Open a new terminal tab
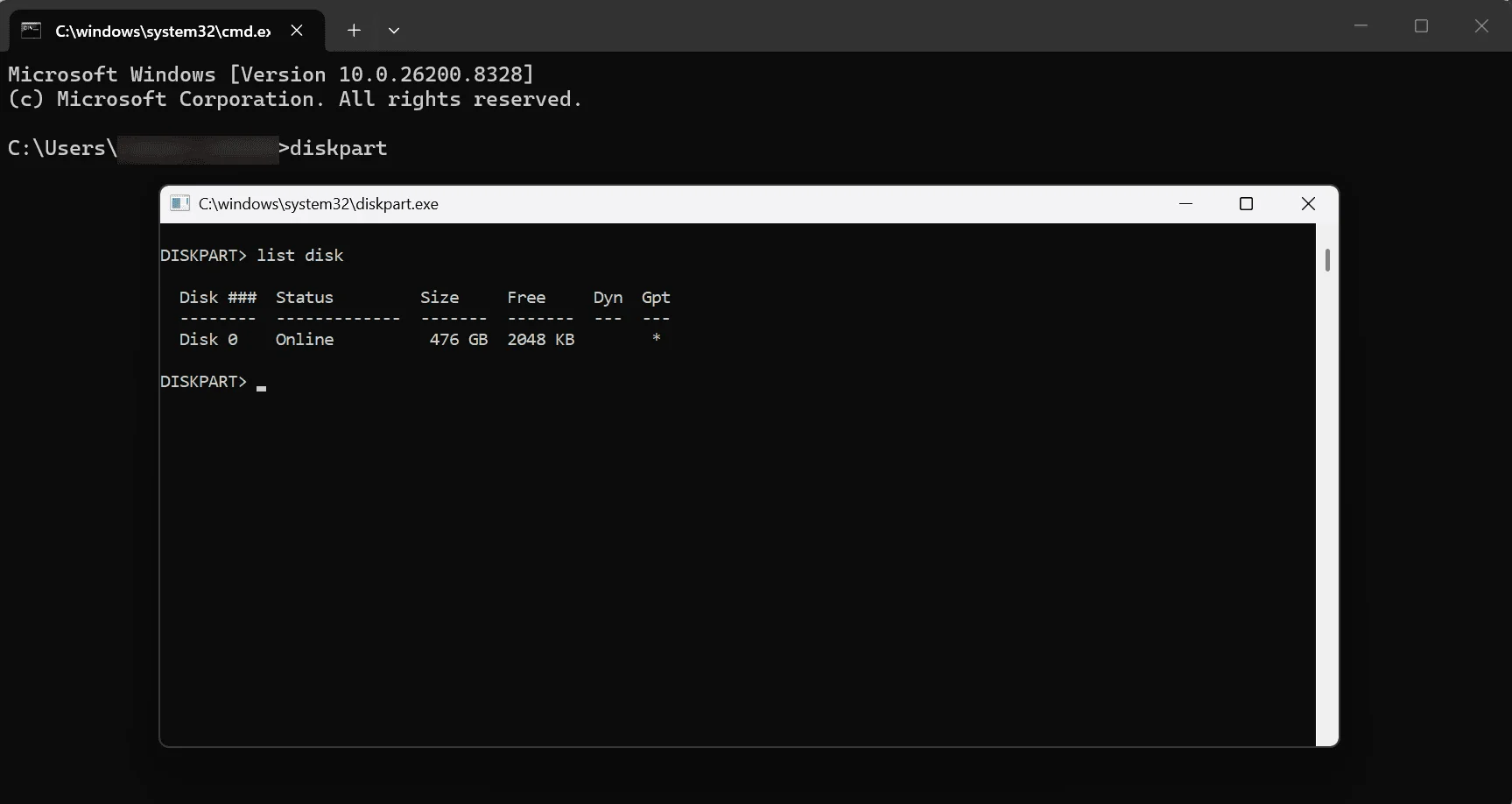 coord(354,31)
